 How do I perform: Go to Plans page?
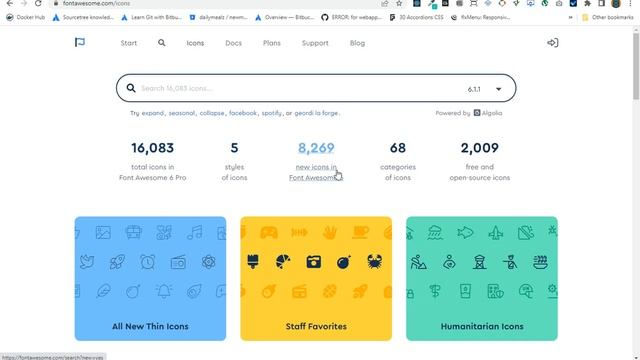272,43
